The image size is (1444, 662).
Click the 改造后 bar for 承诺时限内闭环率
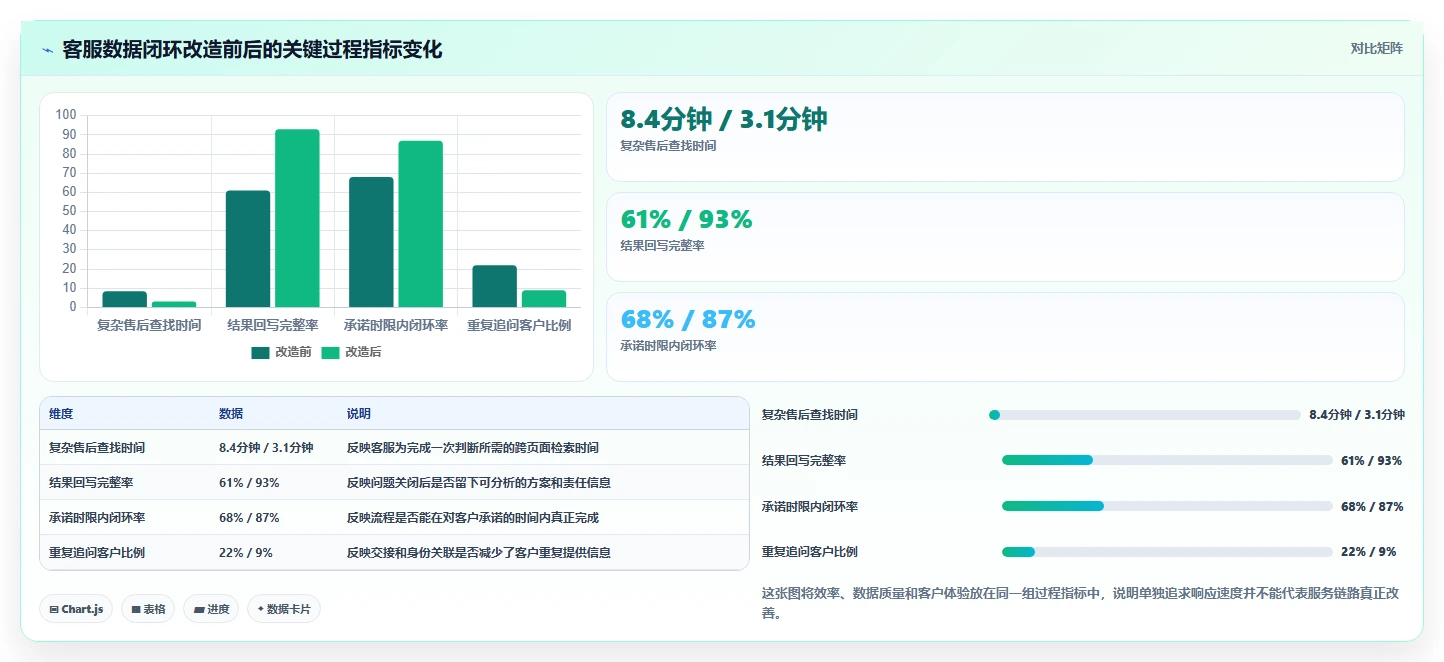pyautogui.click(x=420, y=224)
